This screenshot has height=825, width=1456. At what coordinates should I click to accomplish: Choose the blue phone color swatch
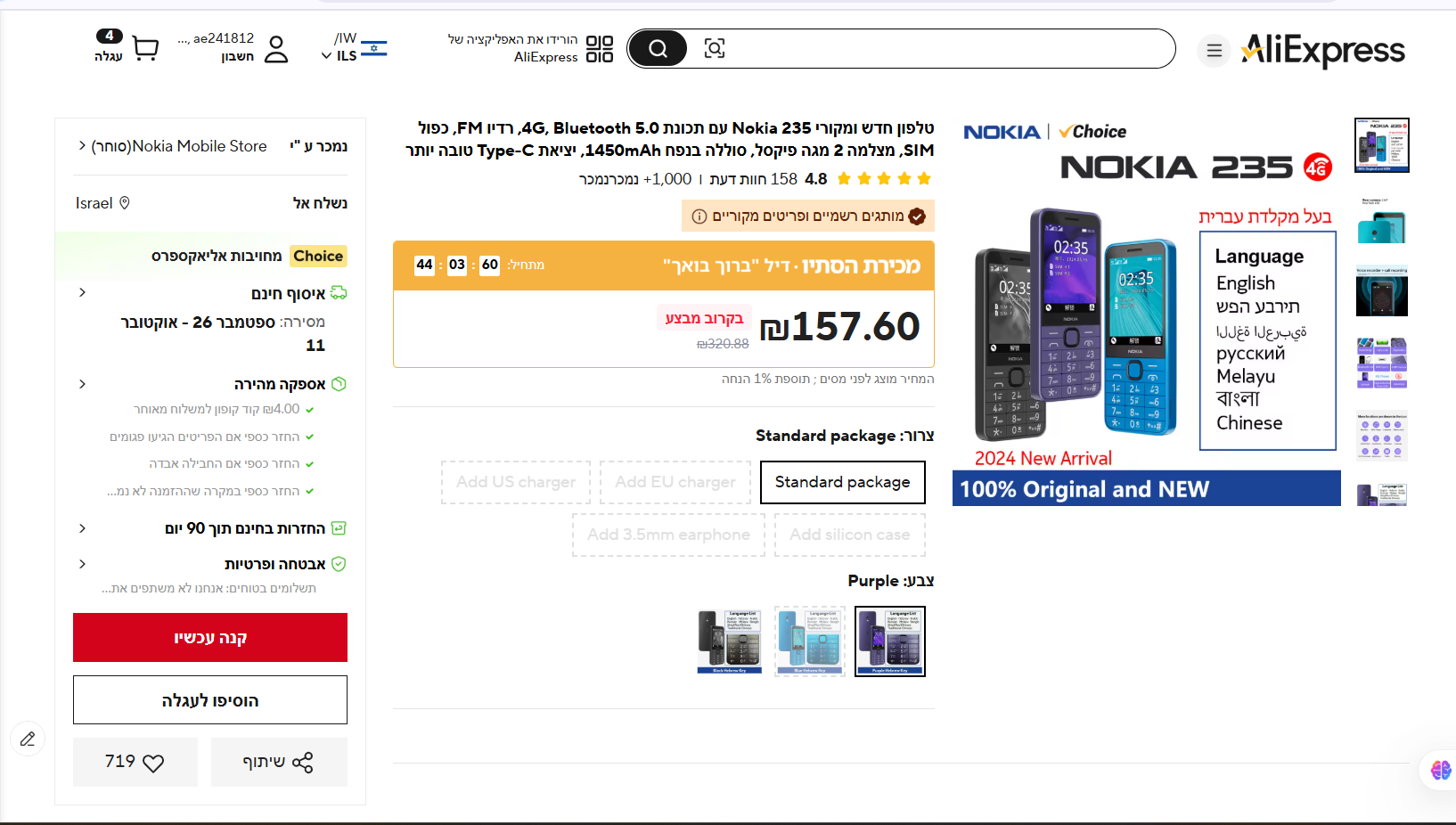[809, 641]
